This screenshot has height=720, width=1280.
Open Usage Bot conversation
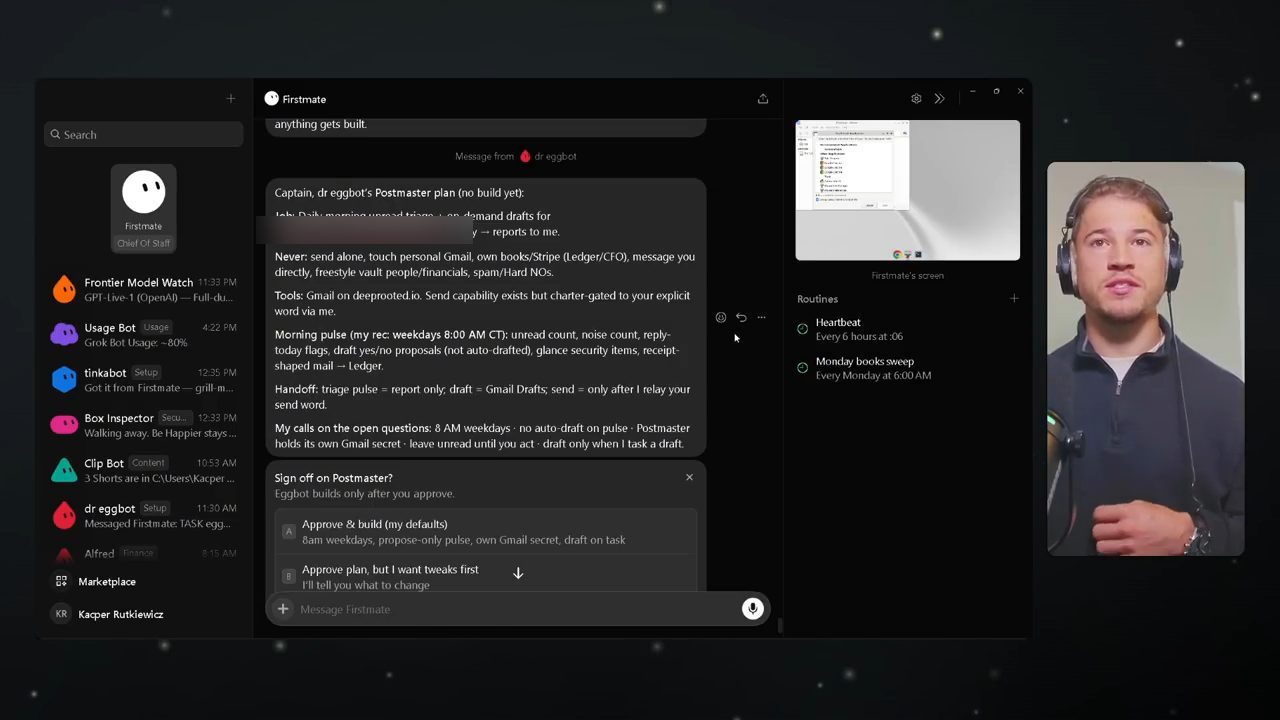[145, 335]
